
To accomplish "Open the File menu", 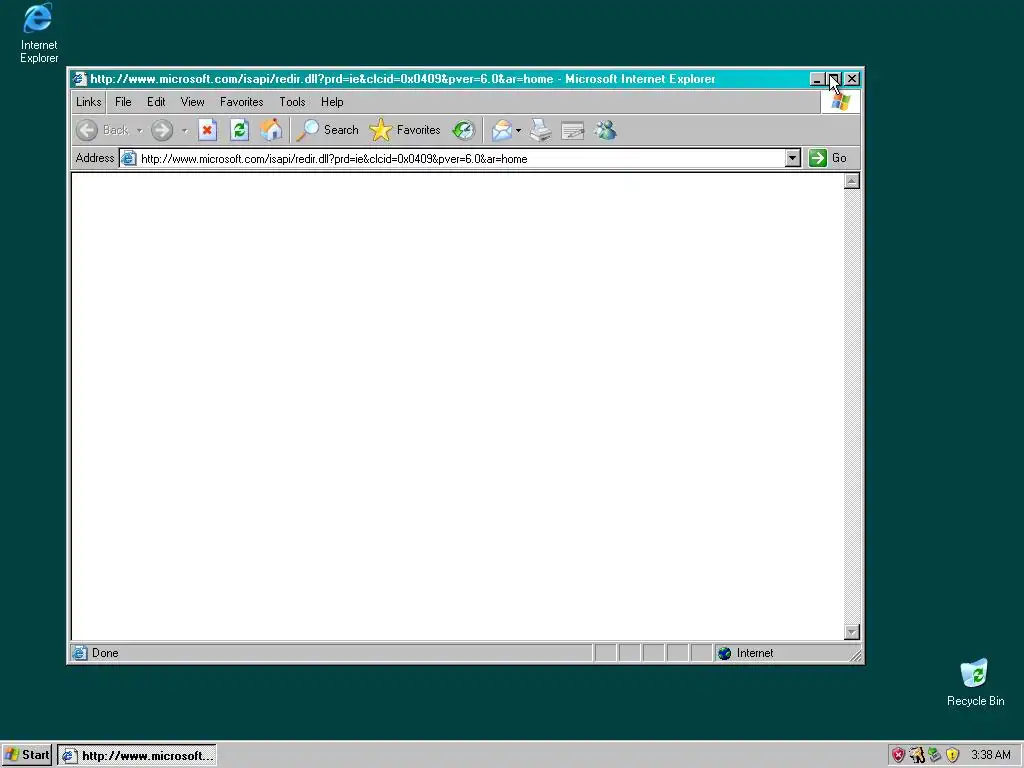I will [x=123, y=102].
